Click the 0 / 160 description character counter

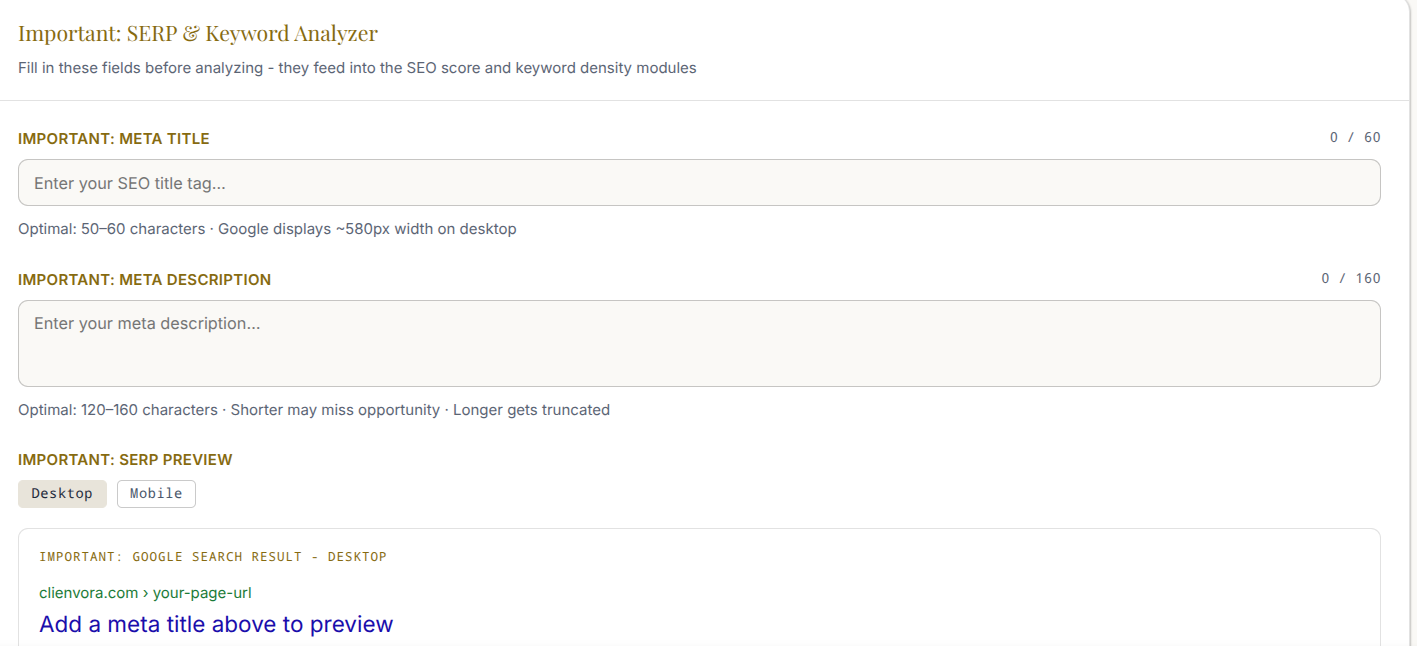click(1351, 279)
